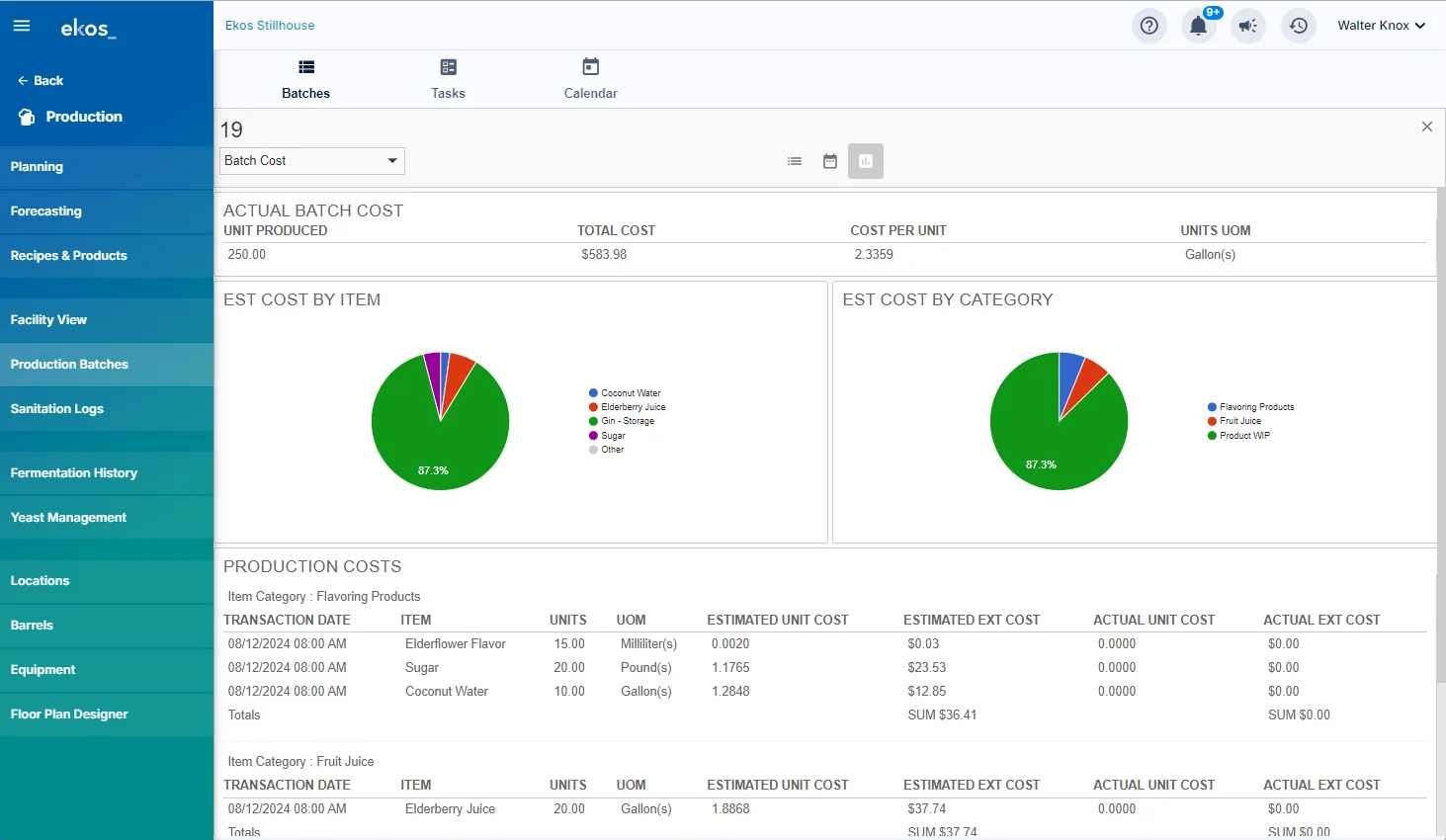Viewport: 1446px width, 840px height.
Task: Open the Tasks tab
Action: pyautogui.click(x=448, y=79)
